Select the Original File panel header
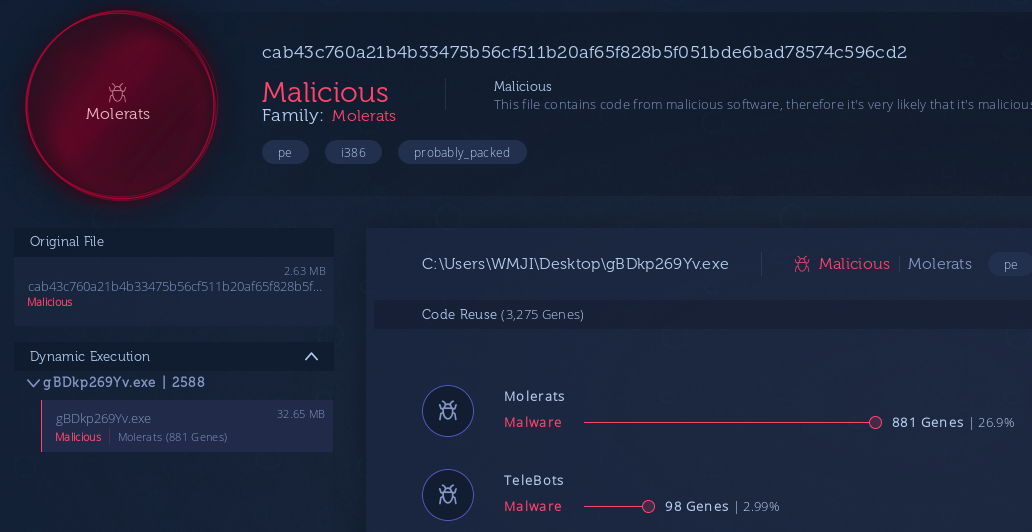This screenshot has width=1032, height=532. click(x=174, y=242)
